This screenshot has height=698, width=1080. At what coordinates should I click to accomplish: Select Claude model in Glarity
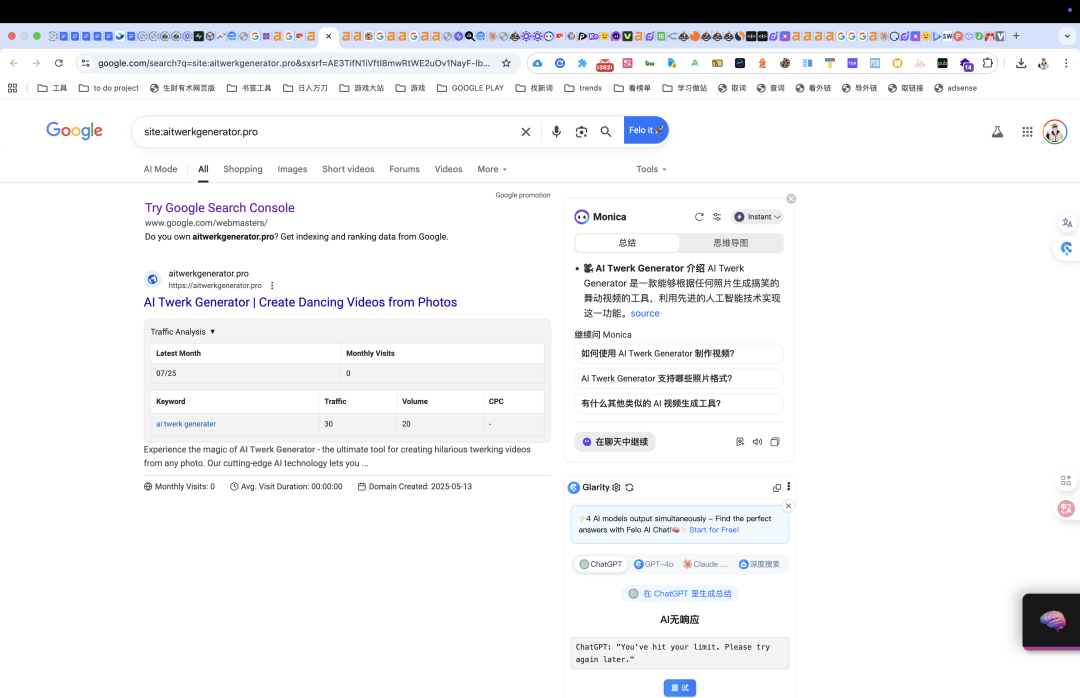click(705, 564)
